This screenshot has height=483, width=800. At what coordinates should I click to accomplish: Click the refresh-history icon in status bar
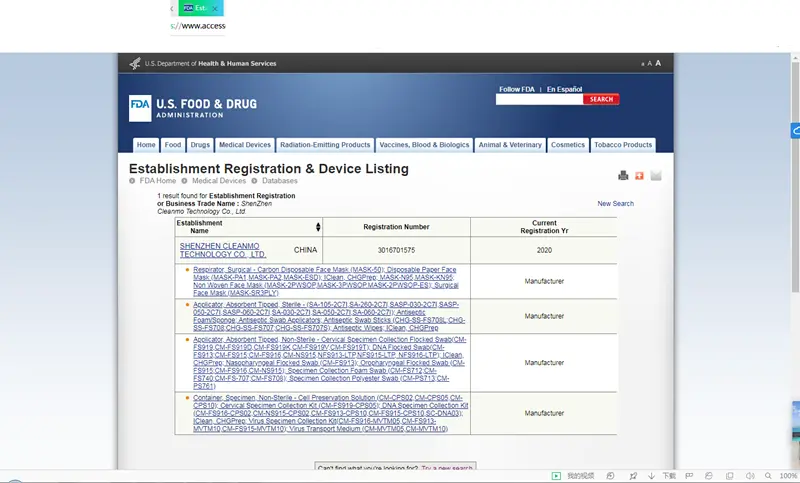[x=610, y=476]
